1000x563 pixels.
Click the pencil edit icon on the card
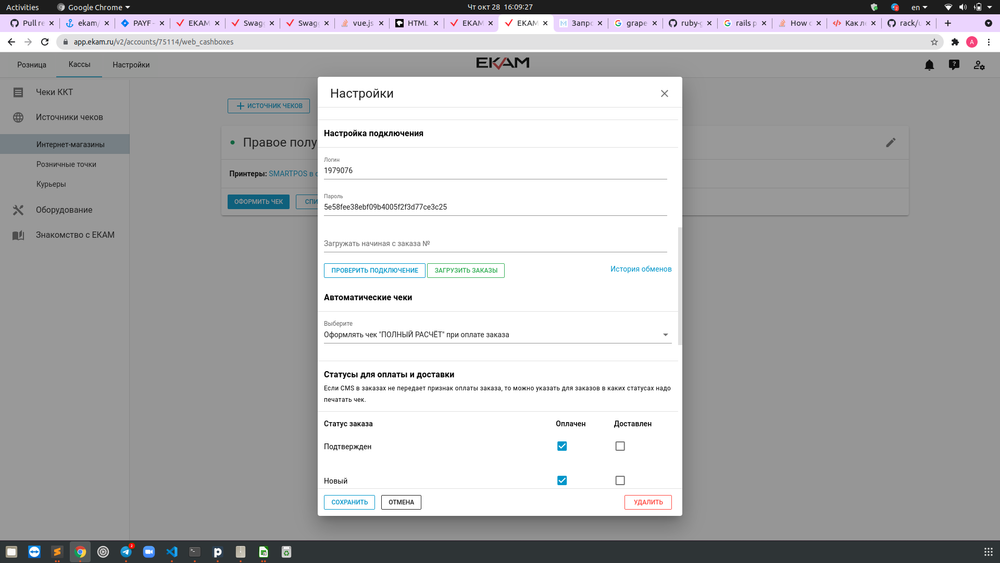891,143
